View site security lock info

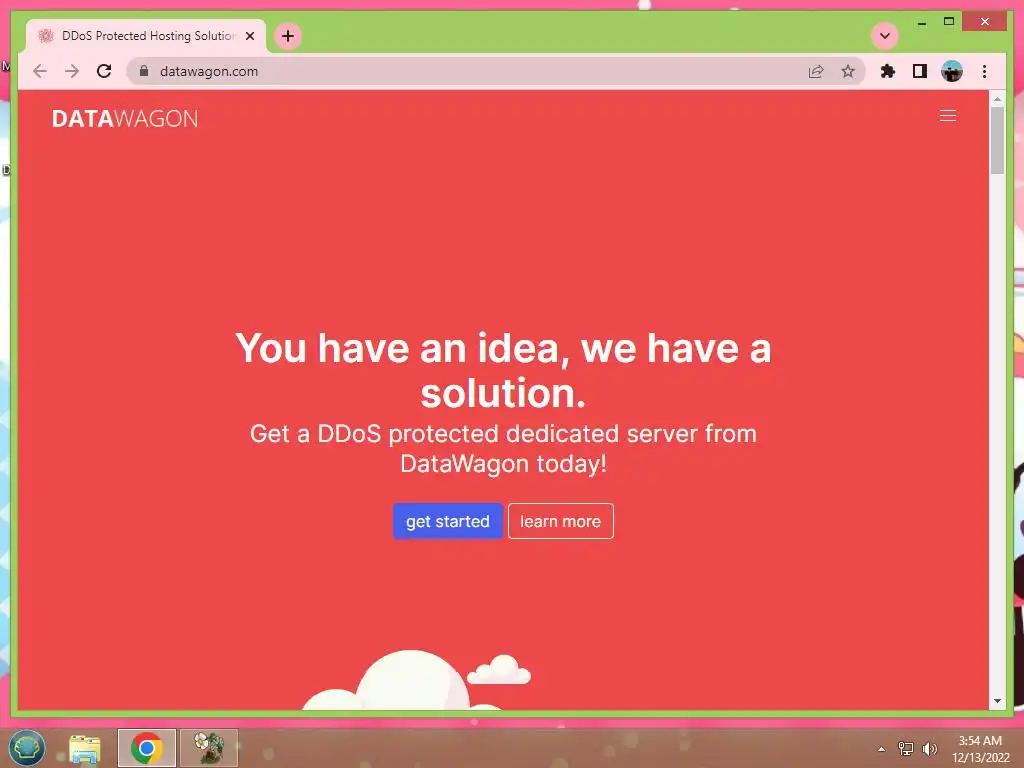coord(144,71)
